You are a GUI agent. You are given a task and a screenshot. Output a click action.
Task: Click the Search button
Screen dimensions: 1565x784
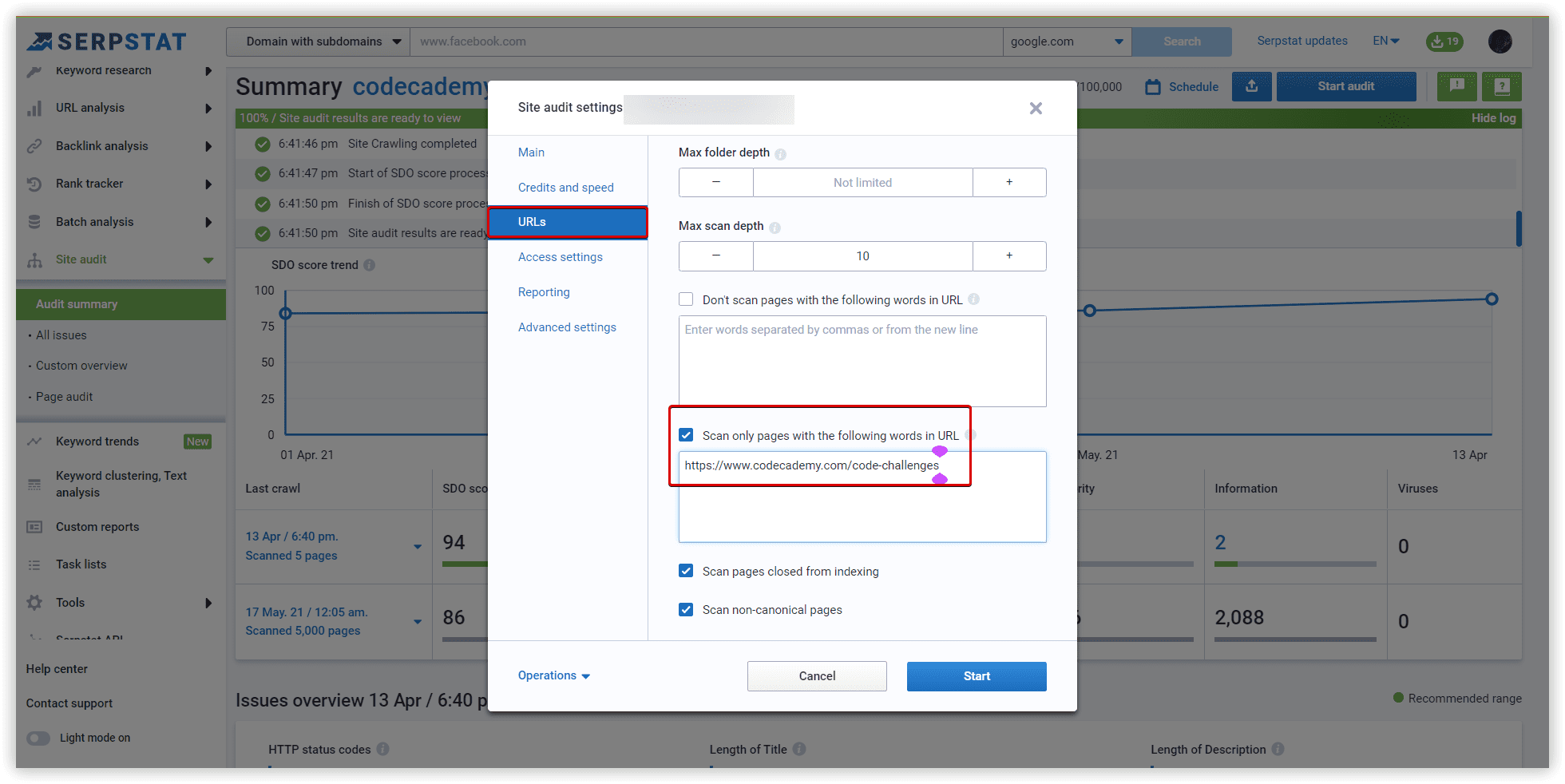point(1182,42)
